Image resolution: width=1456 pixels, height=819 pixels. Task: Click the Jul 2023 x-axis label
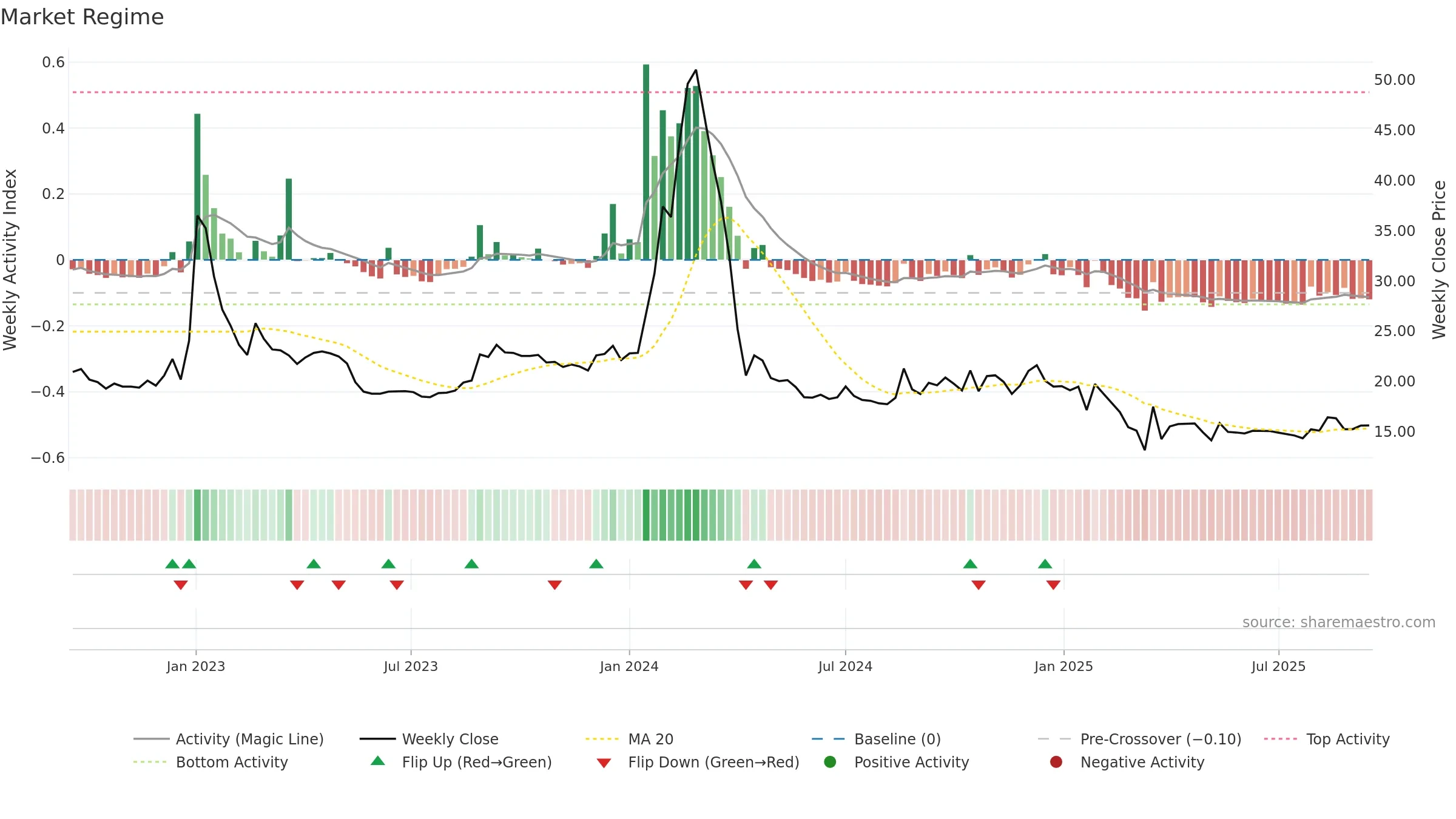(411, 666)
